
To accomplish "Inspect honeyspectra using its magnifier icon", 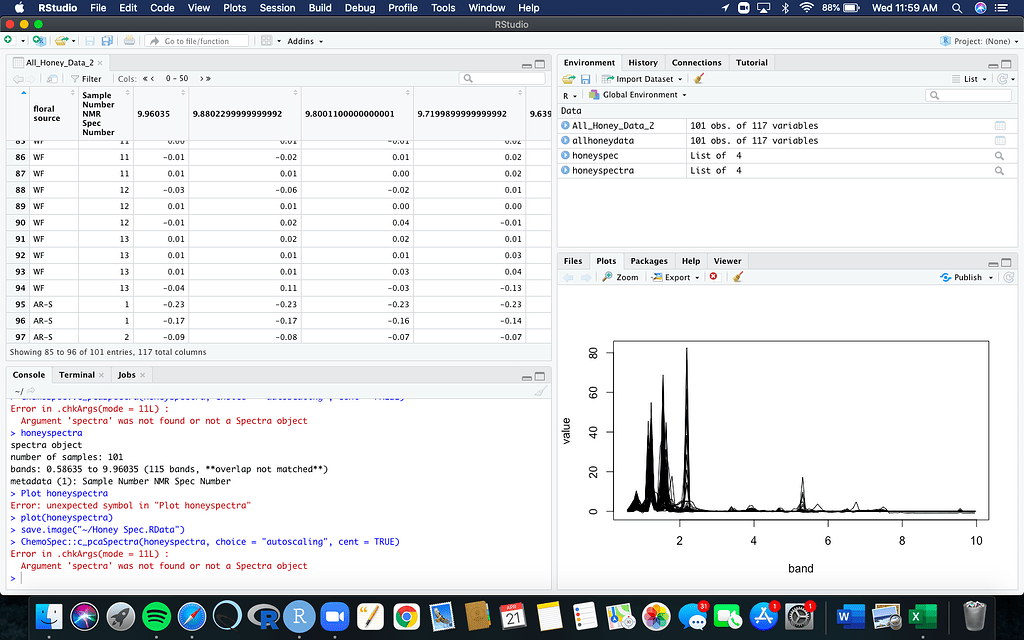I will tap(999, 170).
